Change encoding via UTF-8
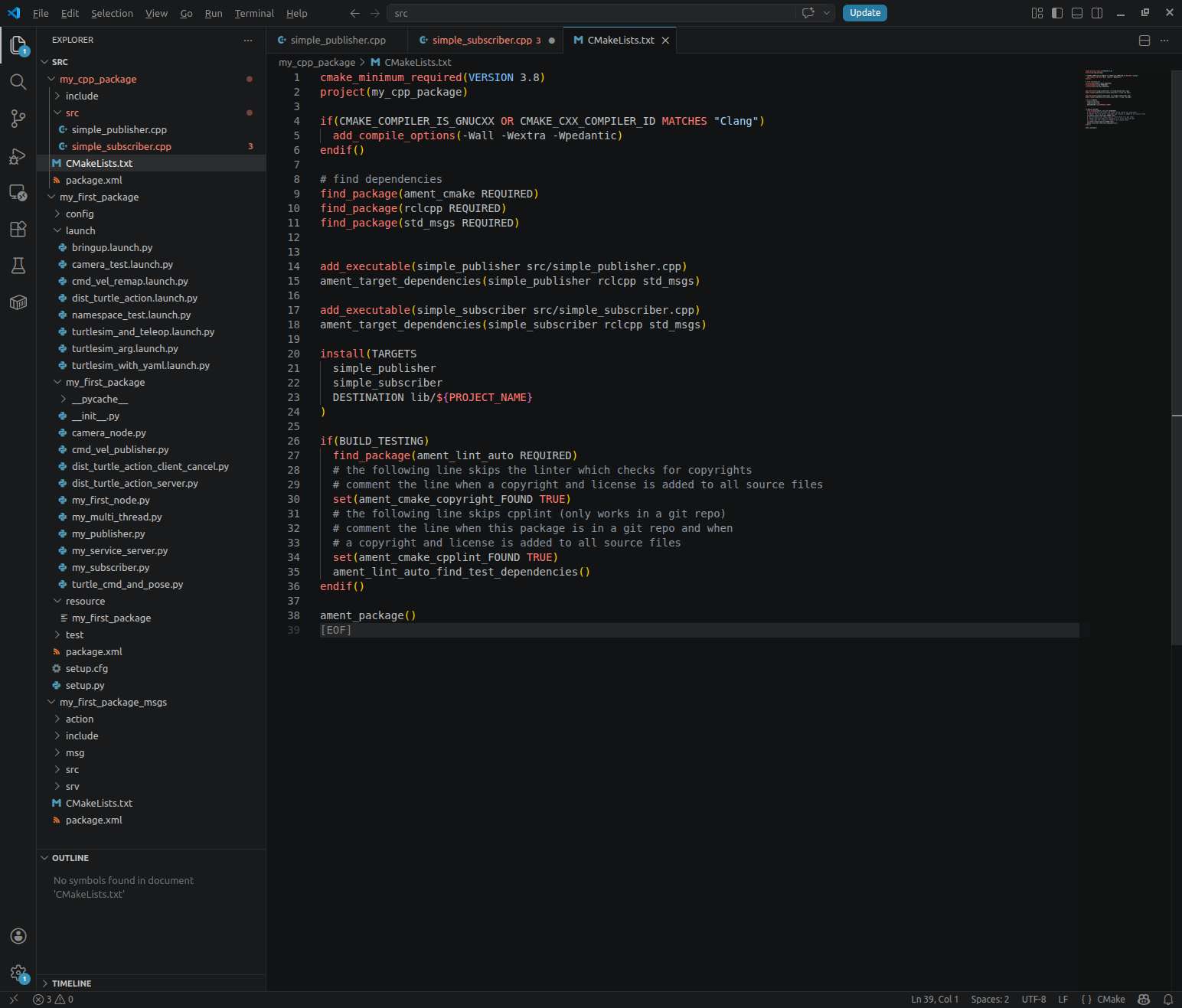Viewport: 1182px width, 1008px height. point(1033,999)
